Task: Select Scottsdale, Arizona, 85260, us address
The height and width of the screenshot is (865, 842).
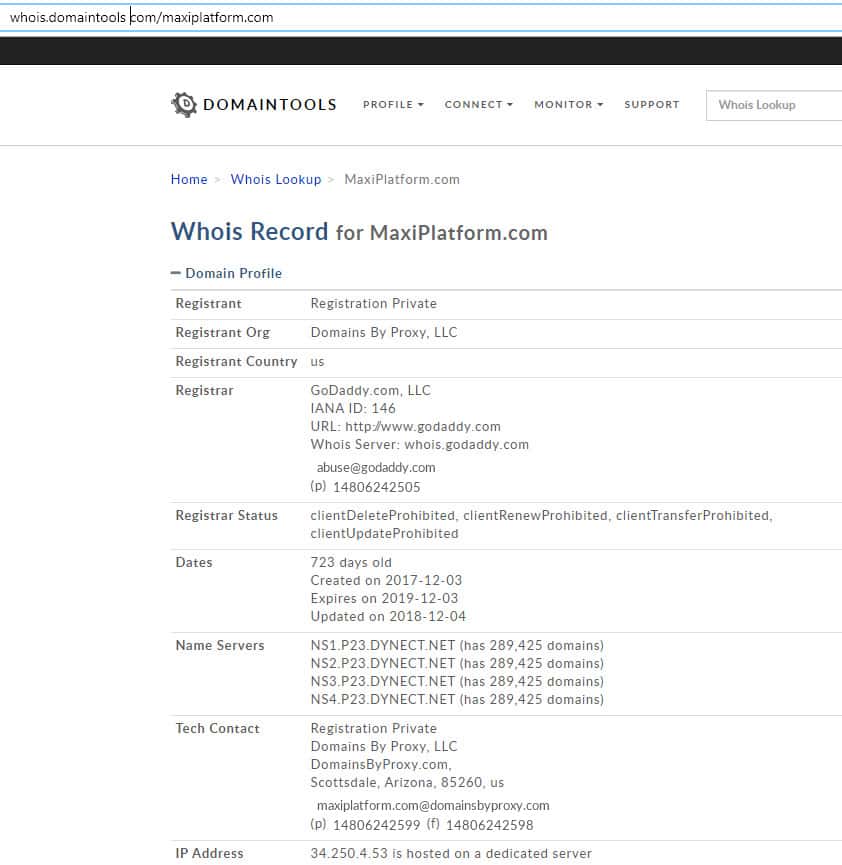Action: click(x=407, y=782)
